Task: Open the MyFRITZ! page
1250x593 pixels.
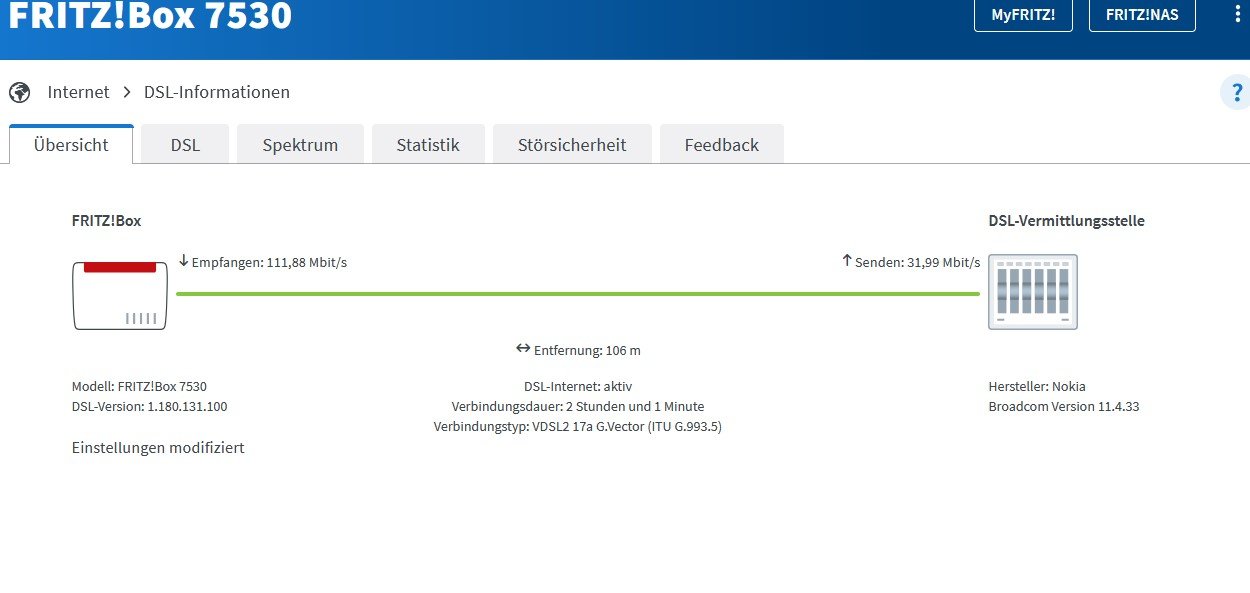Action: coord(1023,15)
